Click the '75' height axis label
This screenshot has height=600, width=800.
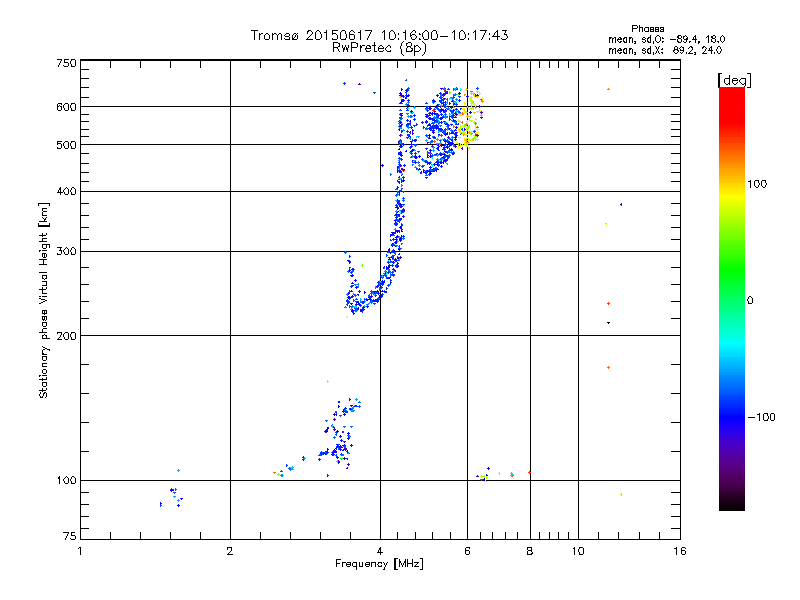pyautogui.click(x=70, y=536)
